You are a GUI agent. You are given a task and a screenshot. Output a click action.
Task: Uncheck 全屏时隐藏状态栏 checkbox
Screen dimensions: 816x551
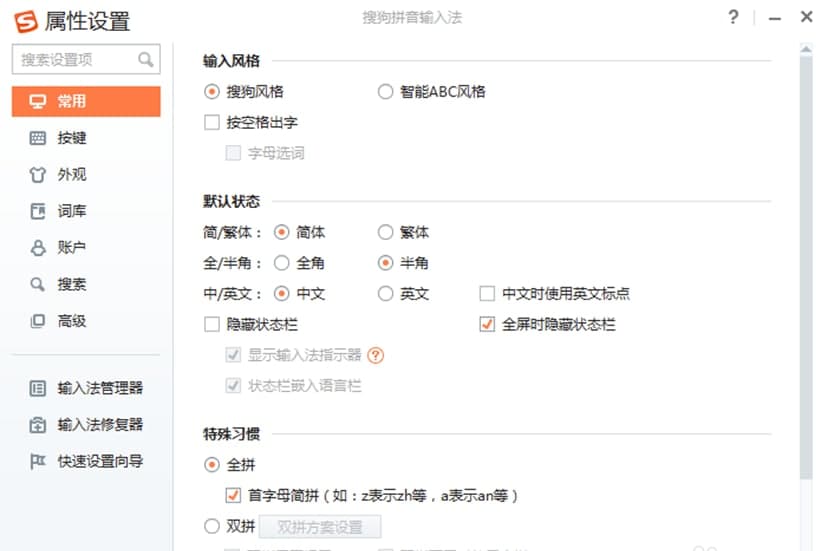[487, 325]
